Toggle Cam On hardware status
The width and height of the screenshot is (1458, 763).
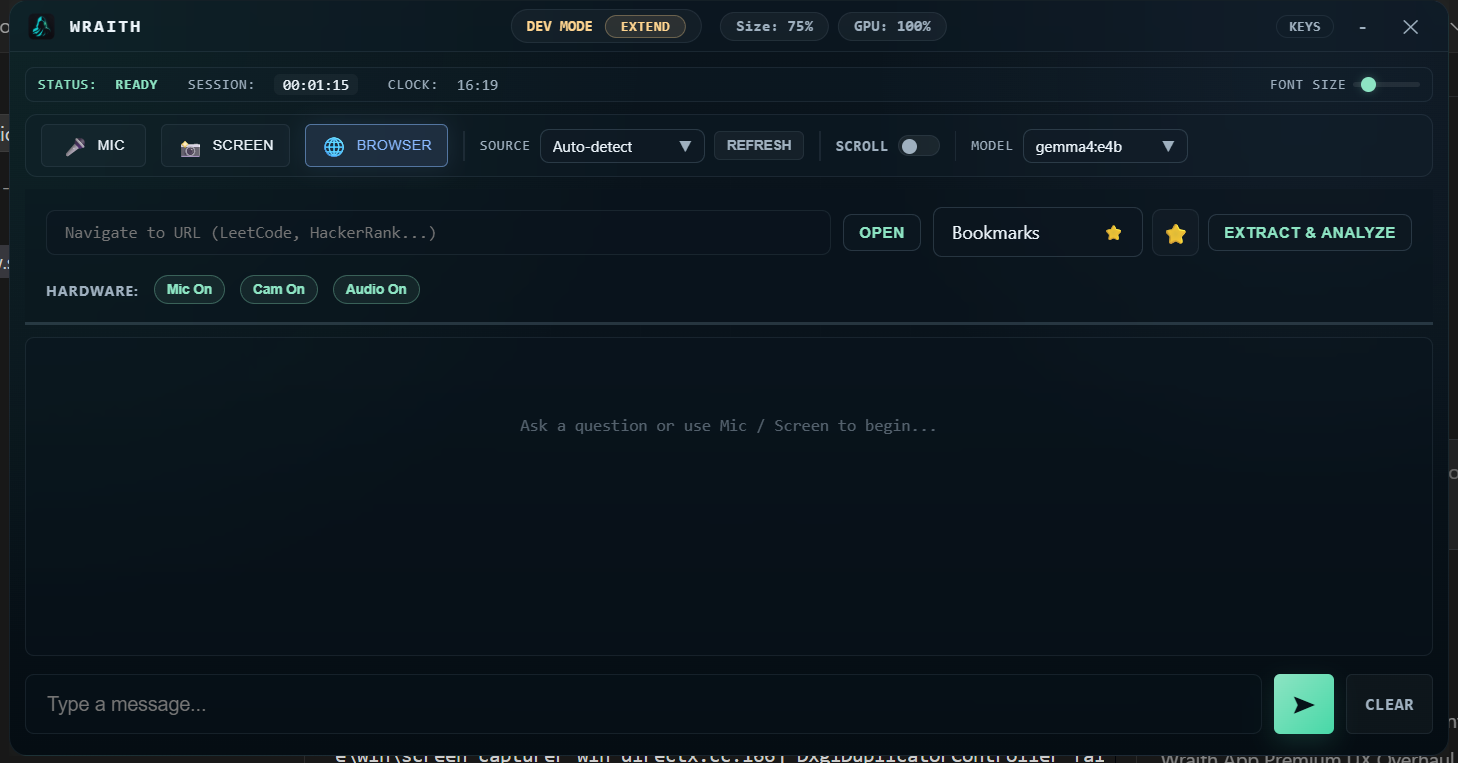click(278, 289)
